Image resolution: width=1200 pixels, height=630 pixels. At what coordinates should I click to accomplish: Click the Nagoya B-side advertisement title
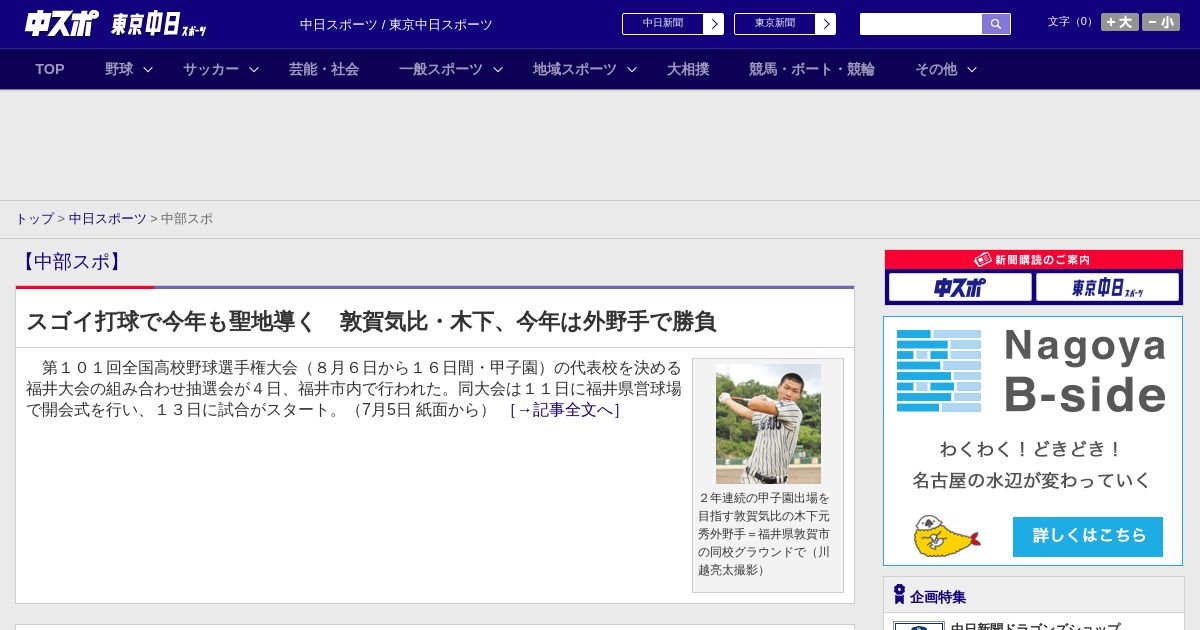click(x=1085, y=370)
